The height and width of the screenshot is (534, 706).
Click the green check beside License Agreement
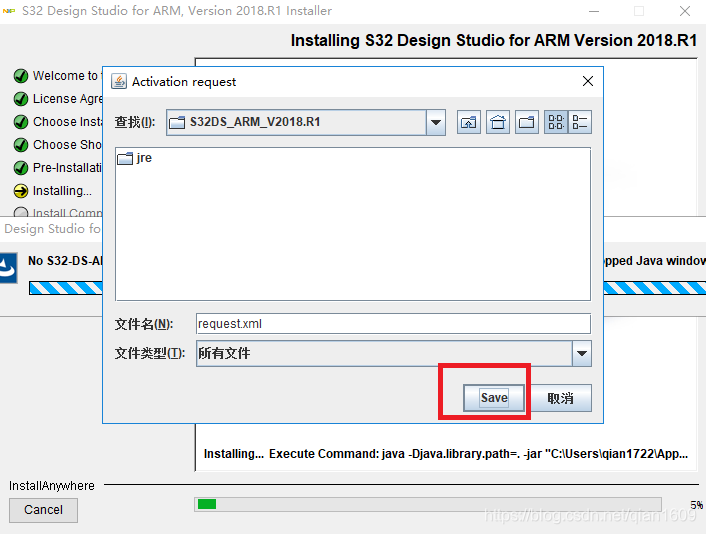point(21,99)
